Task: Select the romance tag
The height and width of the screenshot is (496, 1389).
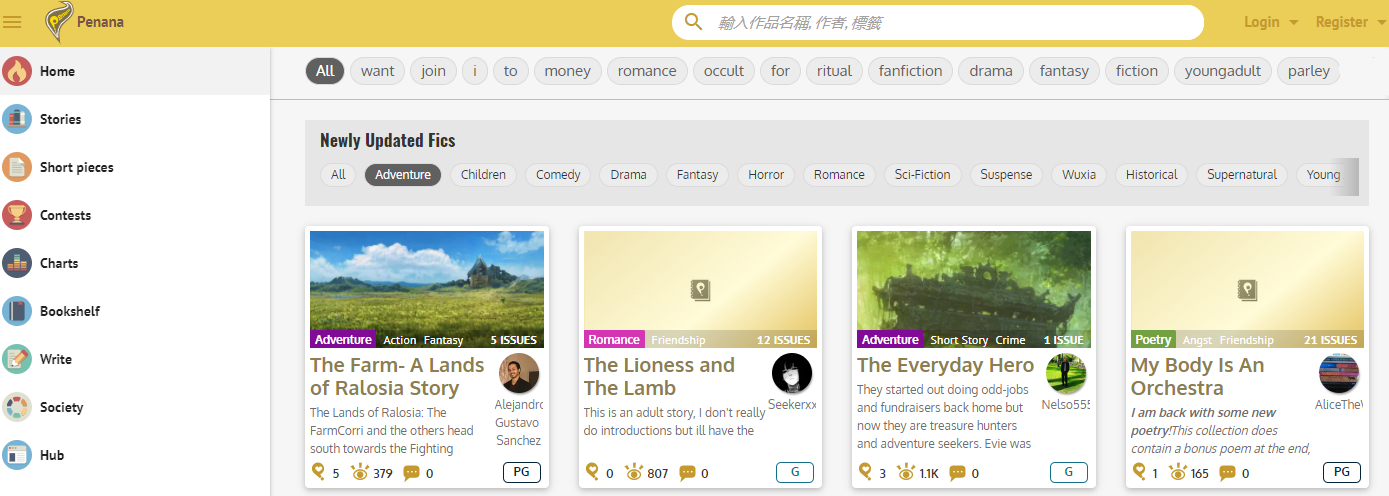Action: pos(647,71)
